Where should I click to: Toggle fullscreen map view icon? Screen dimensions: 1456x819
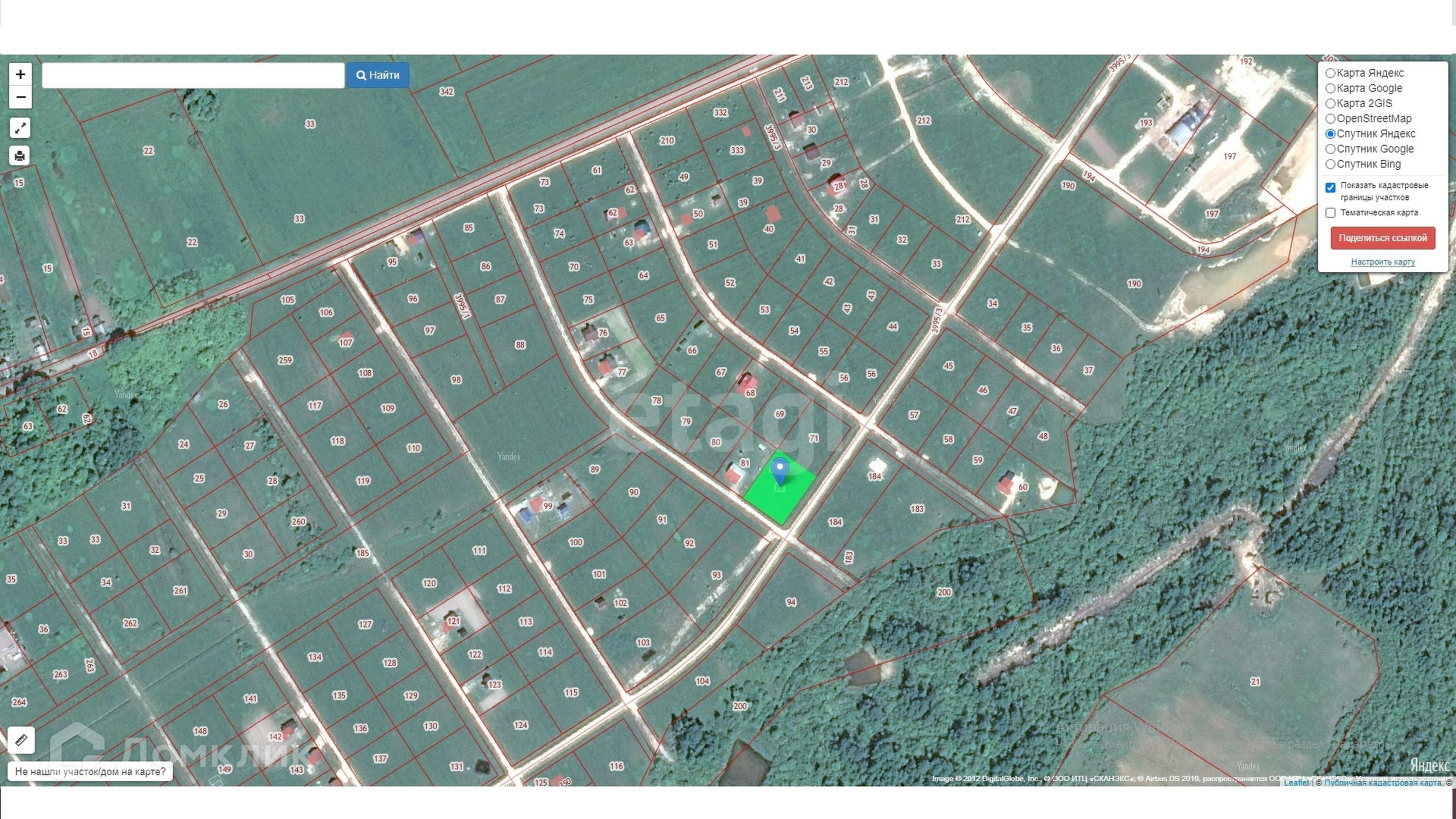[x=20, y=128]
